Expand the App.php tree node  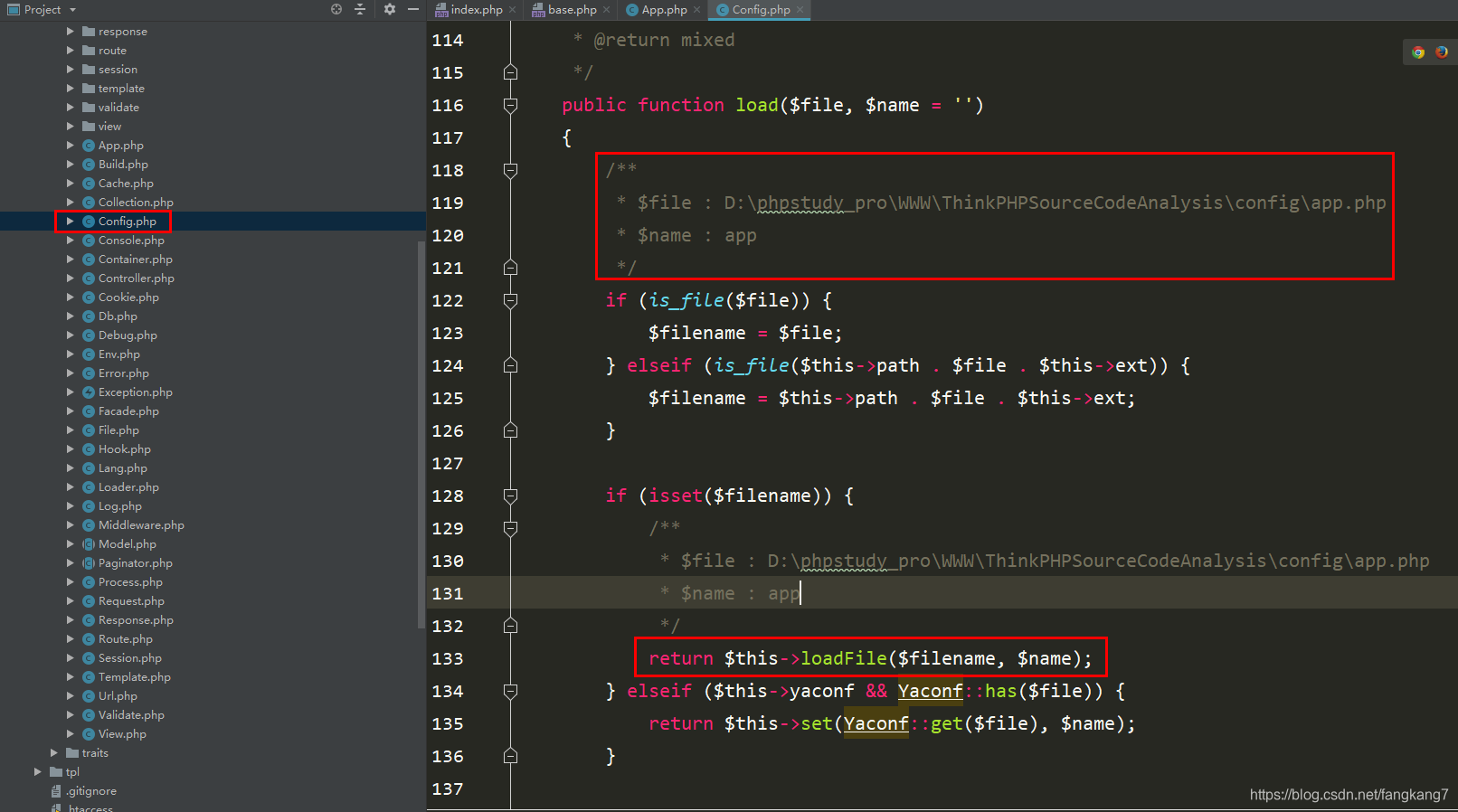[71, 146]
